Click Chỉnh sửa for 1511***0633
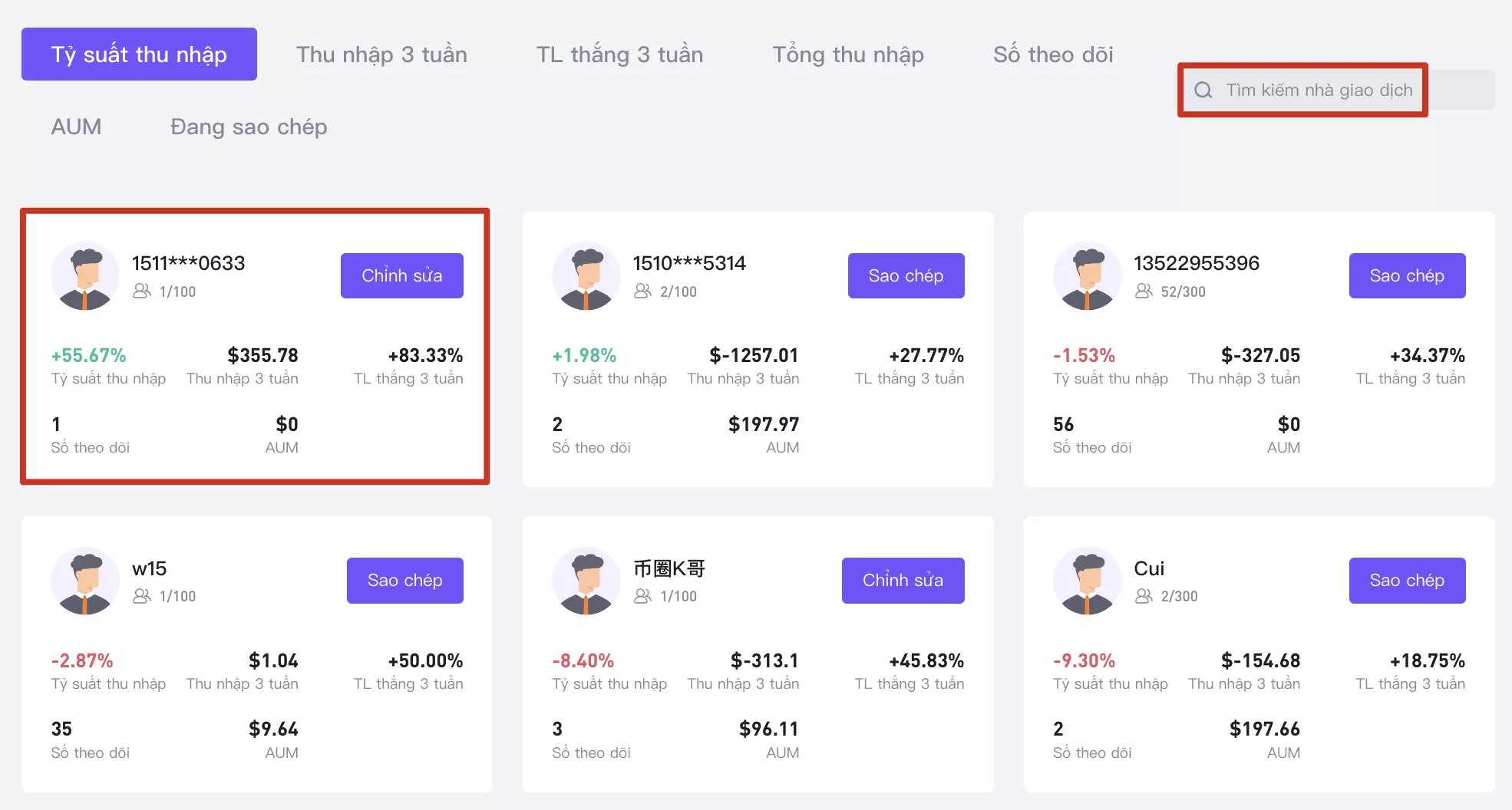The image size is (1512, 810). coord(402,275)
